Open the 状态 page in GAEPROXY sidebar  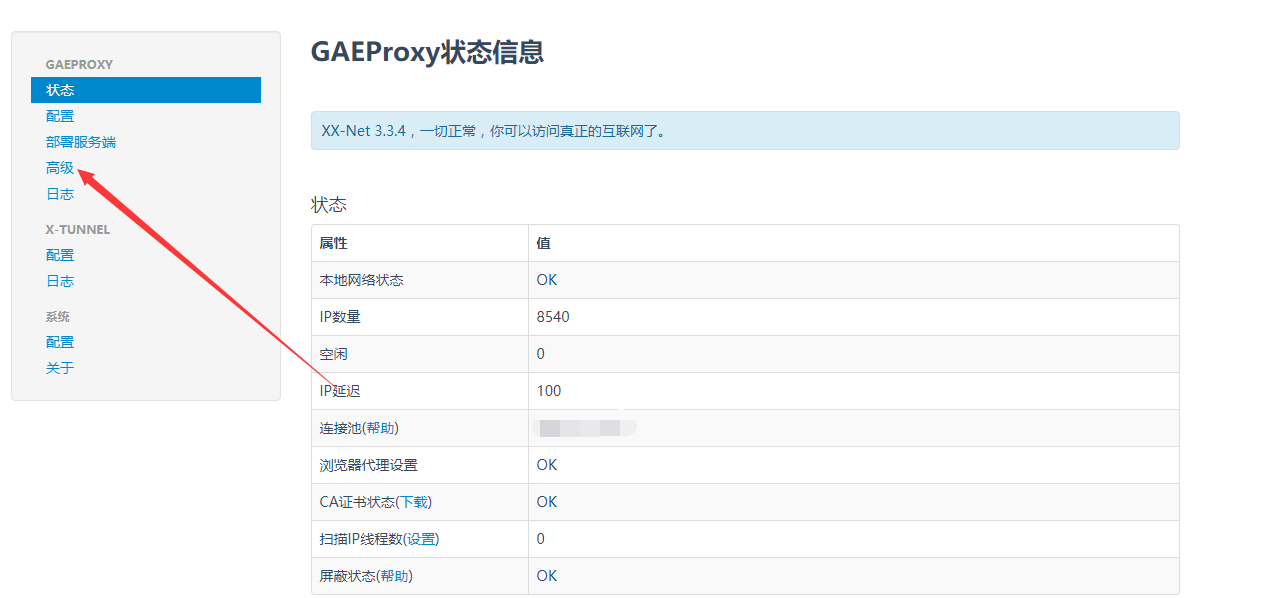(x=60, y=89)
